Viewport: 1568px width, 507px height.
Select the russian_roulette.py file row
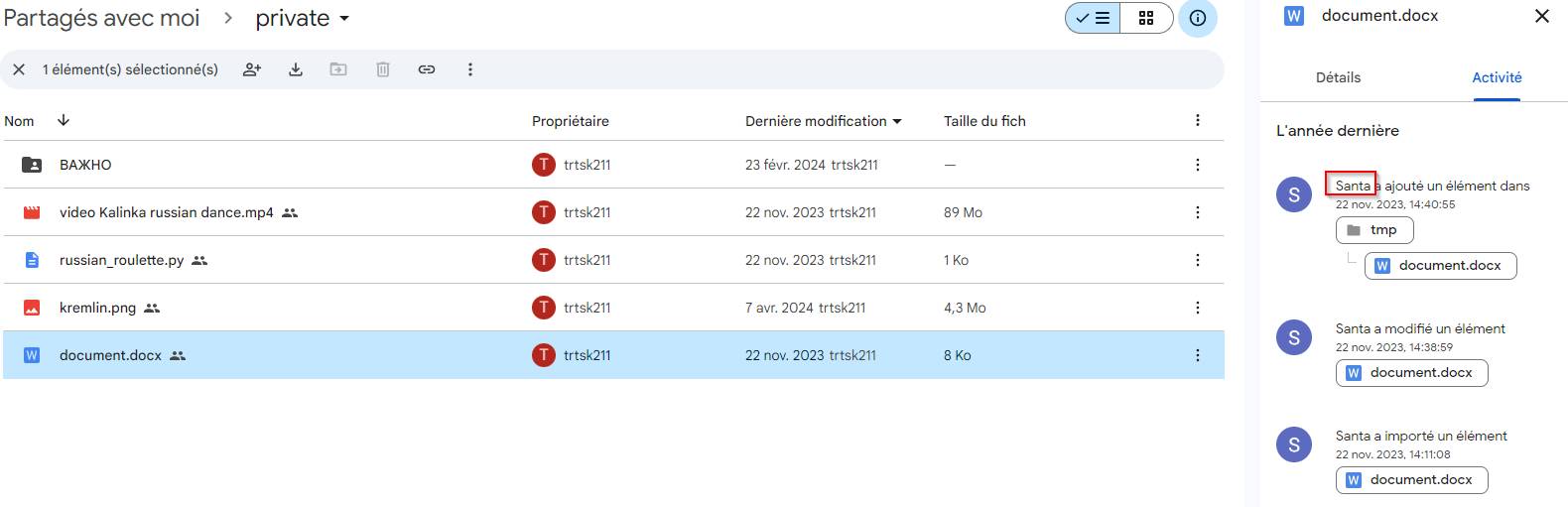(x=121, y=260)
